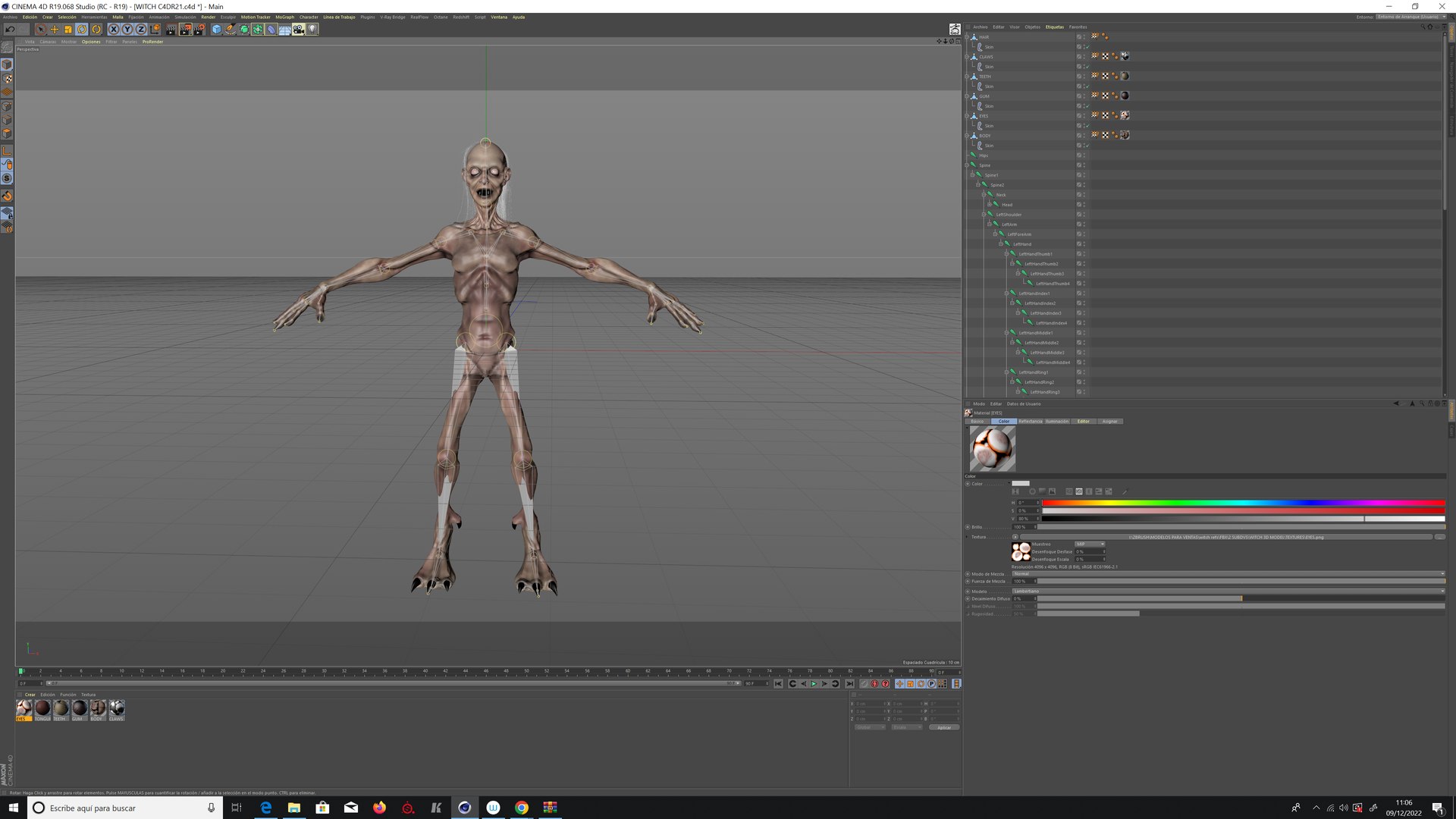Switch to Iluminación tab
The height and width of the screenshot is (819, 1456).
pyautogui.click(x=1057, y=421)
